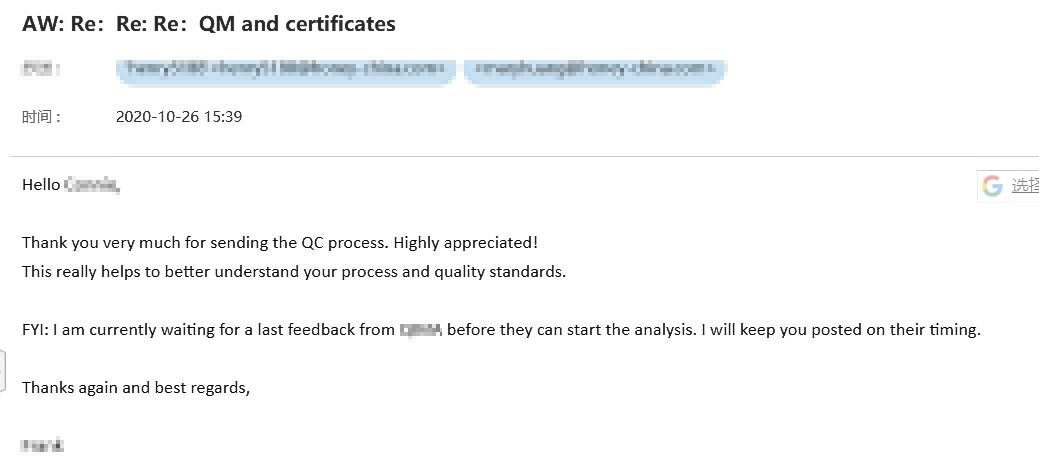
Task: Select the first blurred recipient address chip
Action: 286,69
